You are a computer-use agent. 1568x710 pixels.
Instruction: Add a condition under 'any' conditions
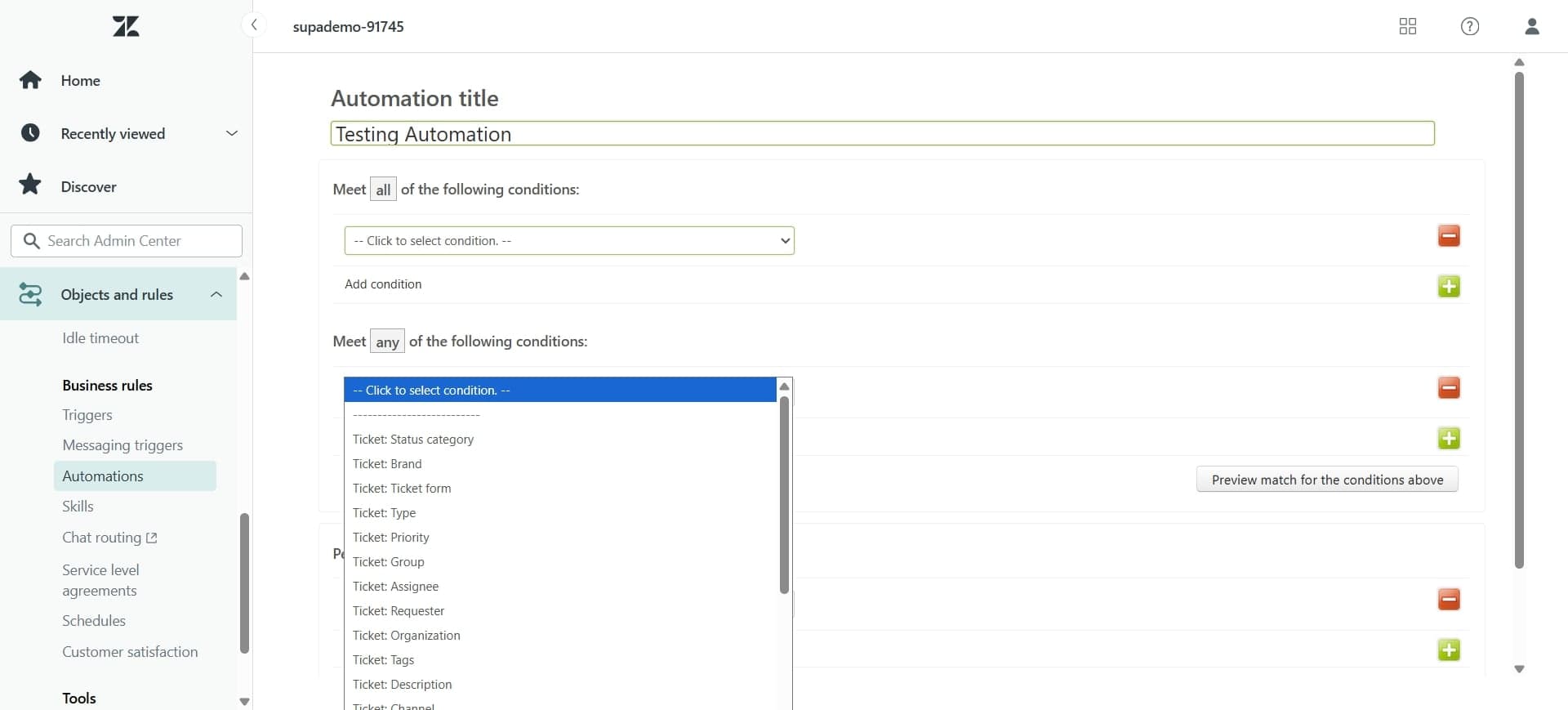1449,439
